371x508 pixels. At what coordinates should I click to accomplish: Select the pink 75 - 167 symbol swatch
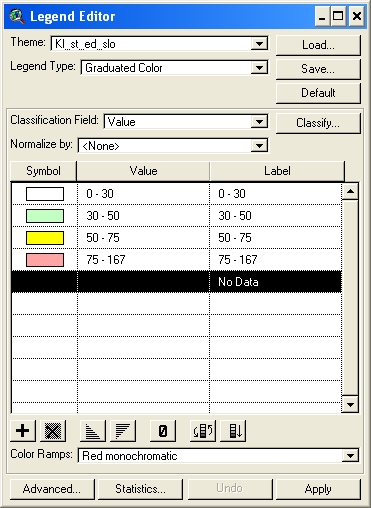(45, 260)
